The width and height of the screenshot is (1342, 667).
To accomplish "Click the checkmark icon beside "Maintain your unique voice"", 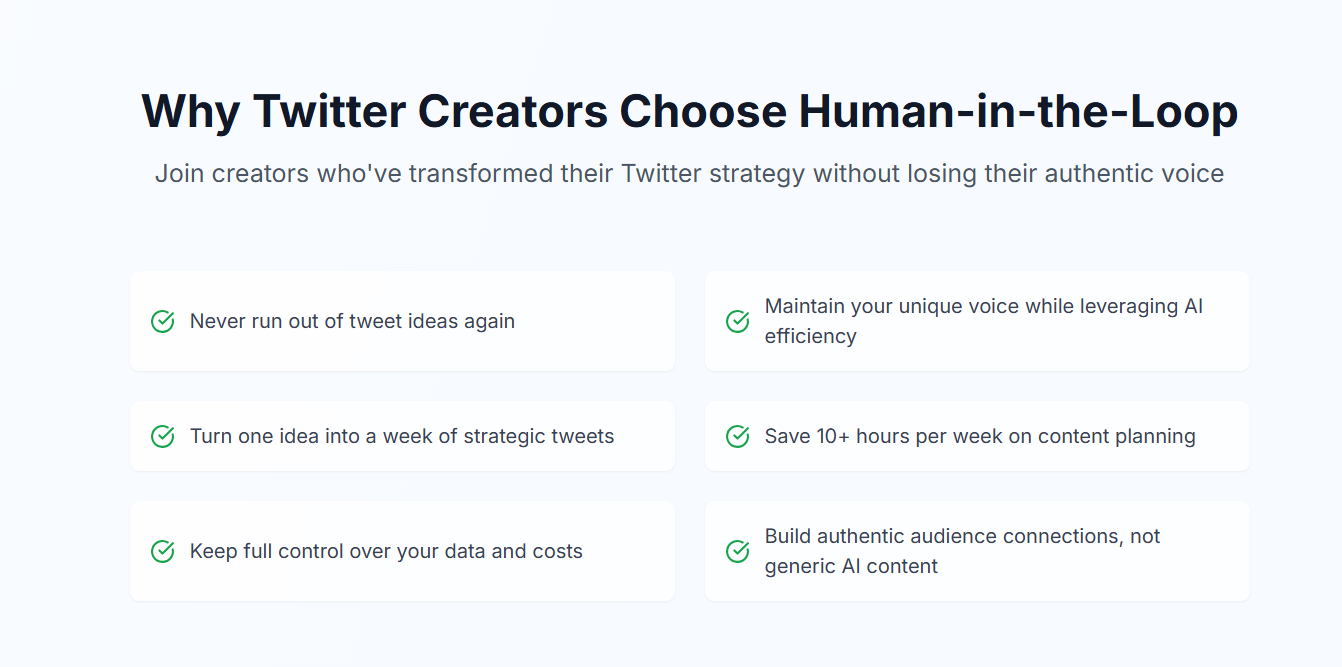I will (x=737, y=321).
